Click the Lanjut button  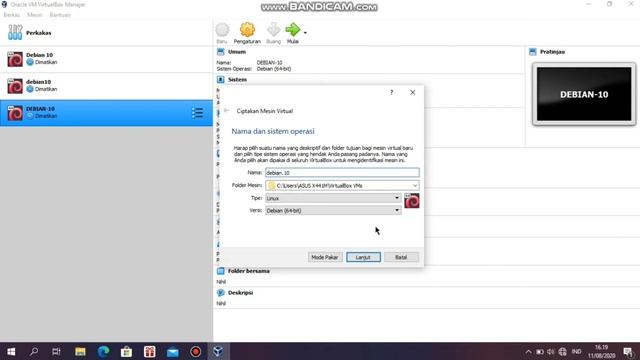point(363,257)
